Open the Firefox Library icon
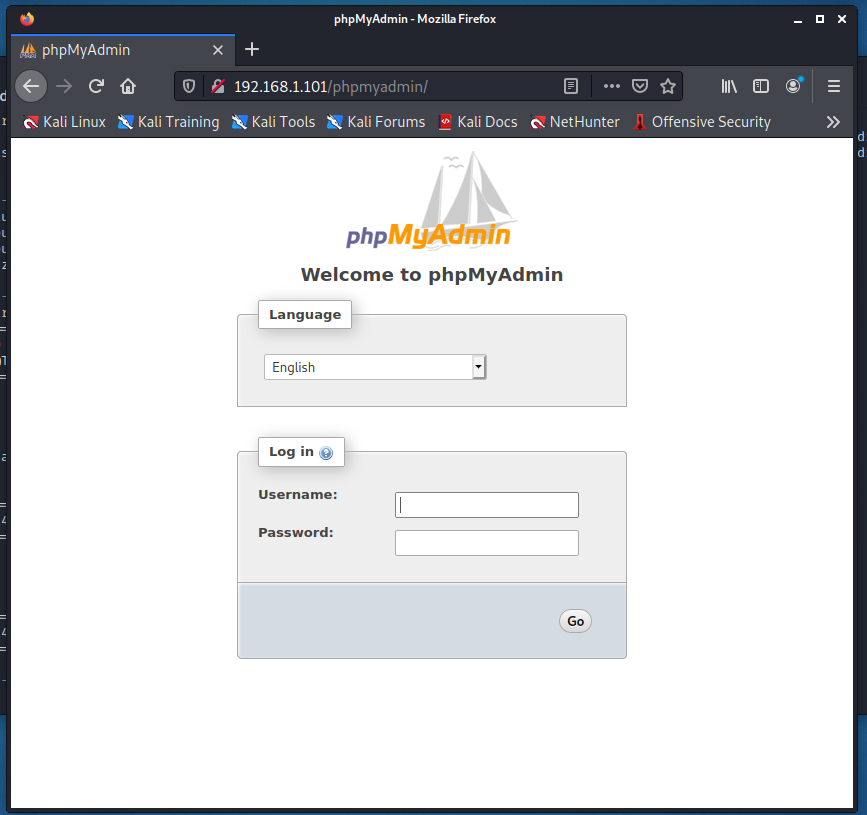 729,86
